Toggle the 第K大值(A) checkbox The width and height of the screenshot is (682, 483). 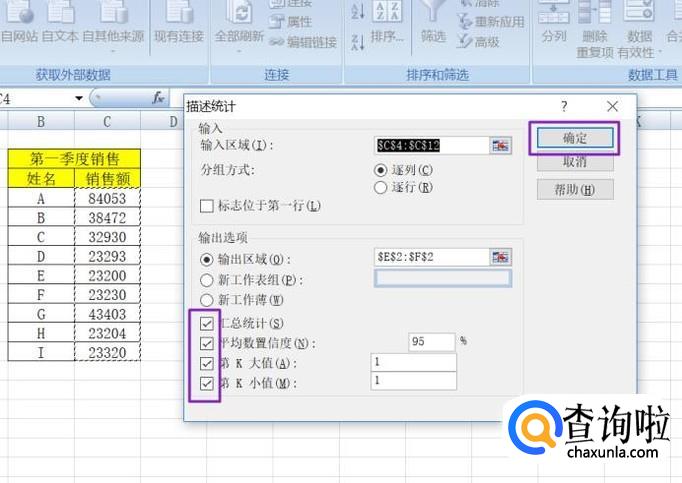pos(207,363)
